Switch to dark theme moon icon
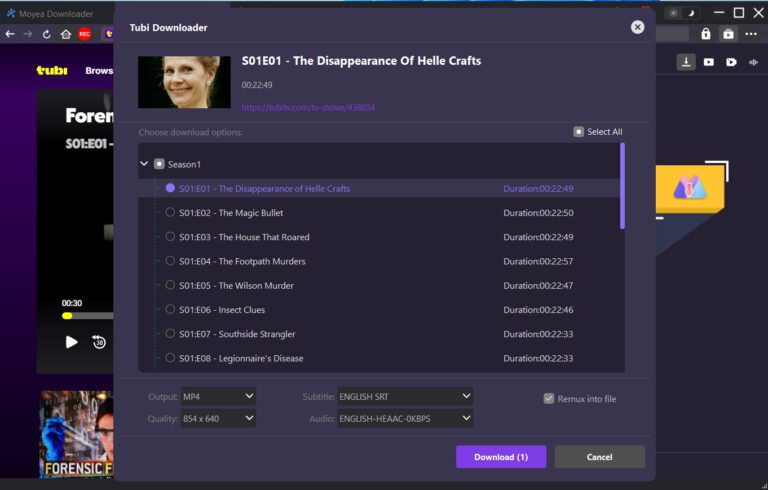 point(691,13)
